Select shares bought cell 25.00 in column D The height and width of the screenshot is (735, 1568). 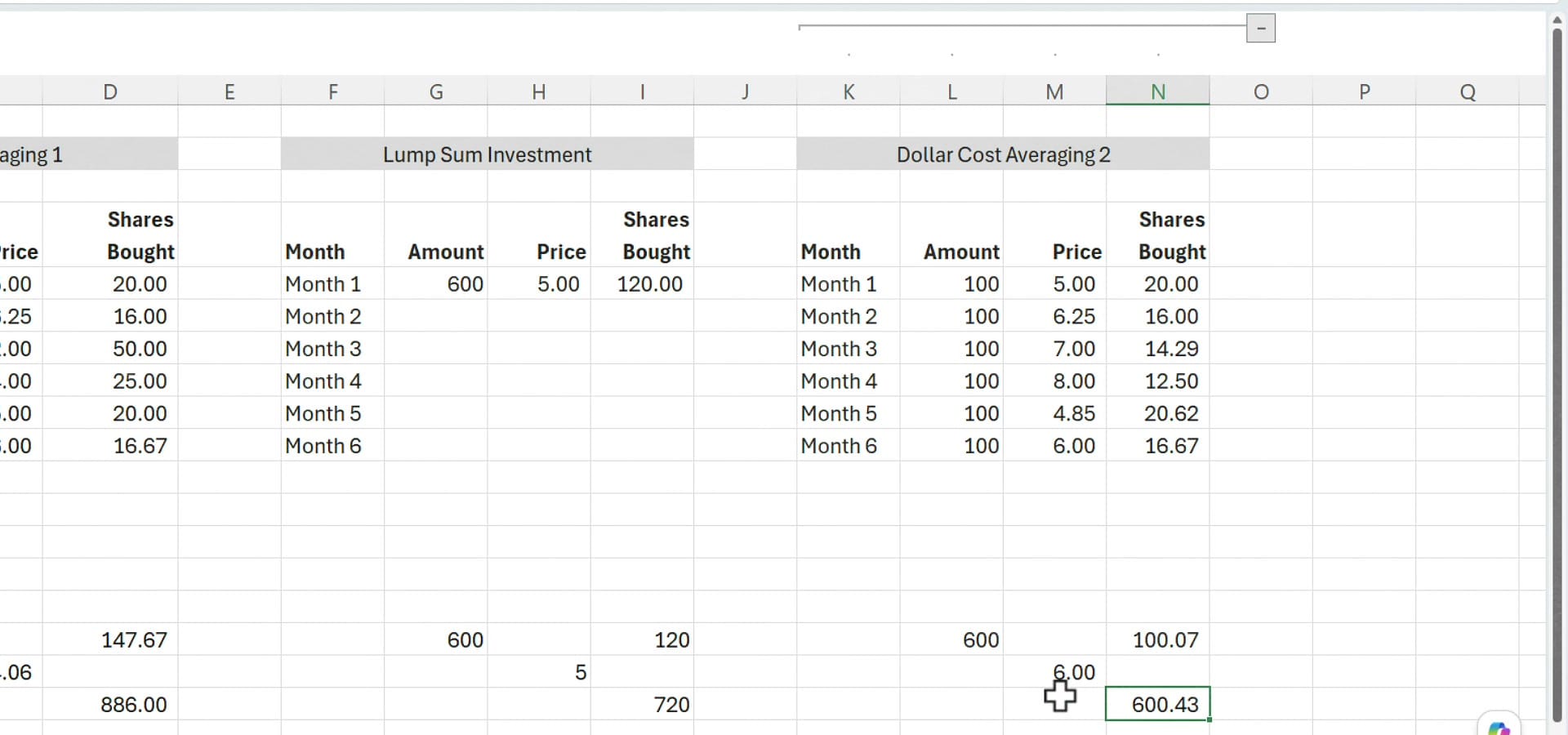[110, 381]
